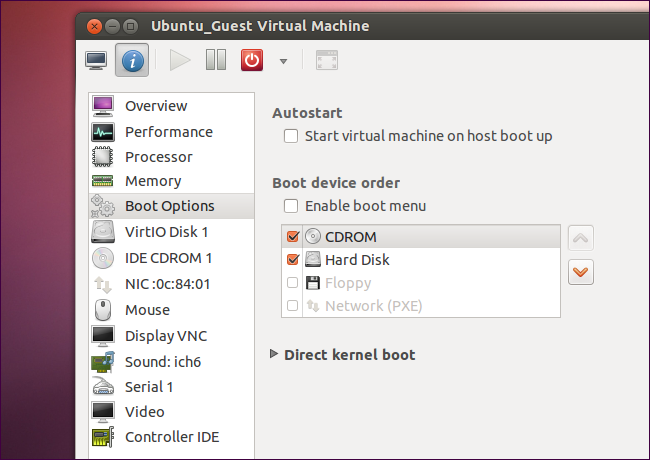This screenshot has height=460, width=650.
Task: Open shutdown options dropdown arrow
Action: pos(283,61)
